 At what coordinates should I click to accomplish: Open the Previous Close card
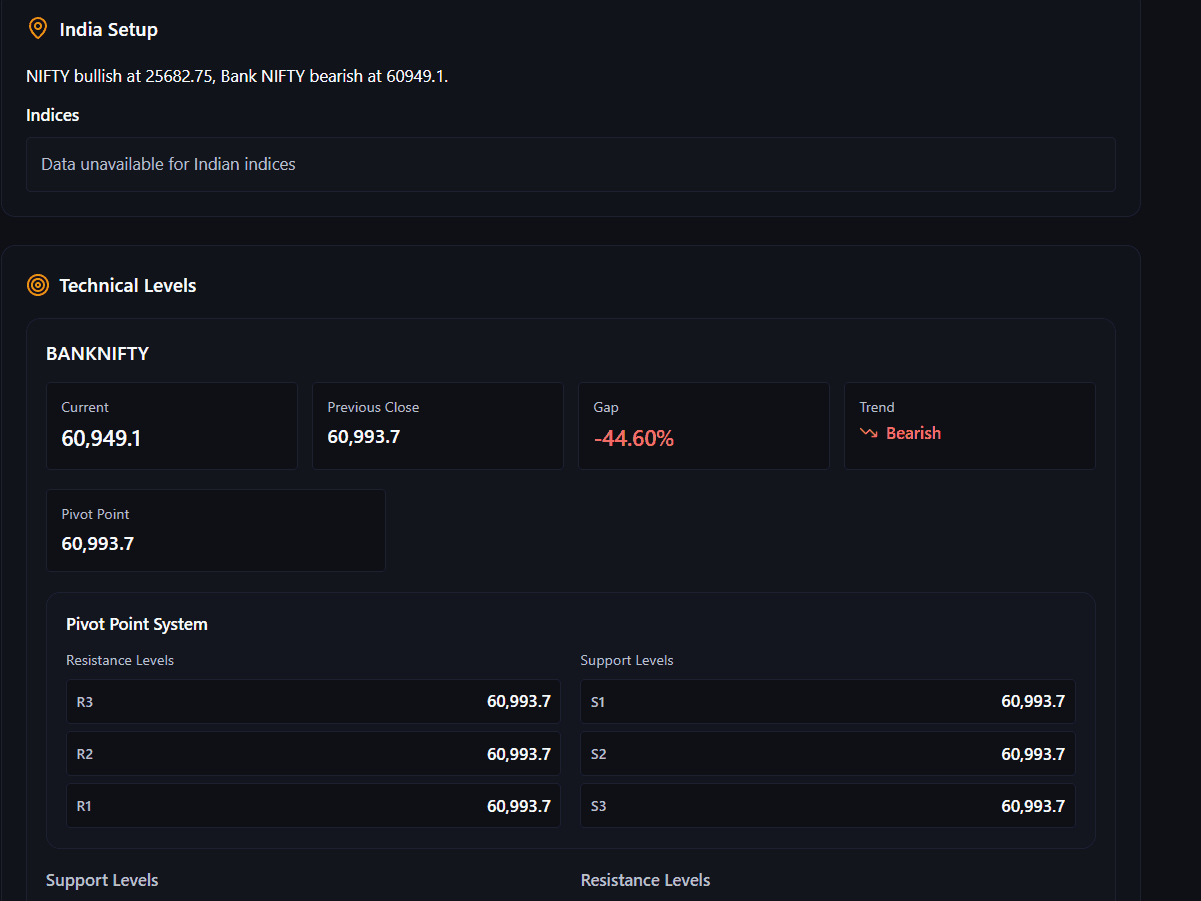tap(437, 425)
